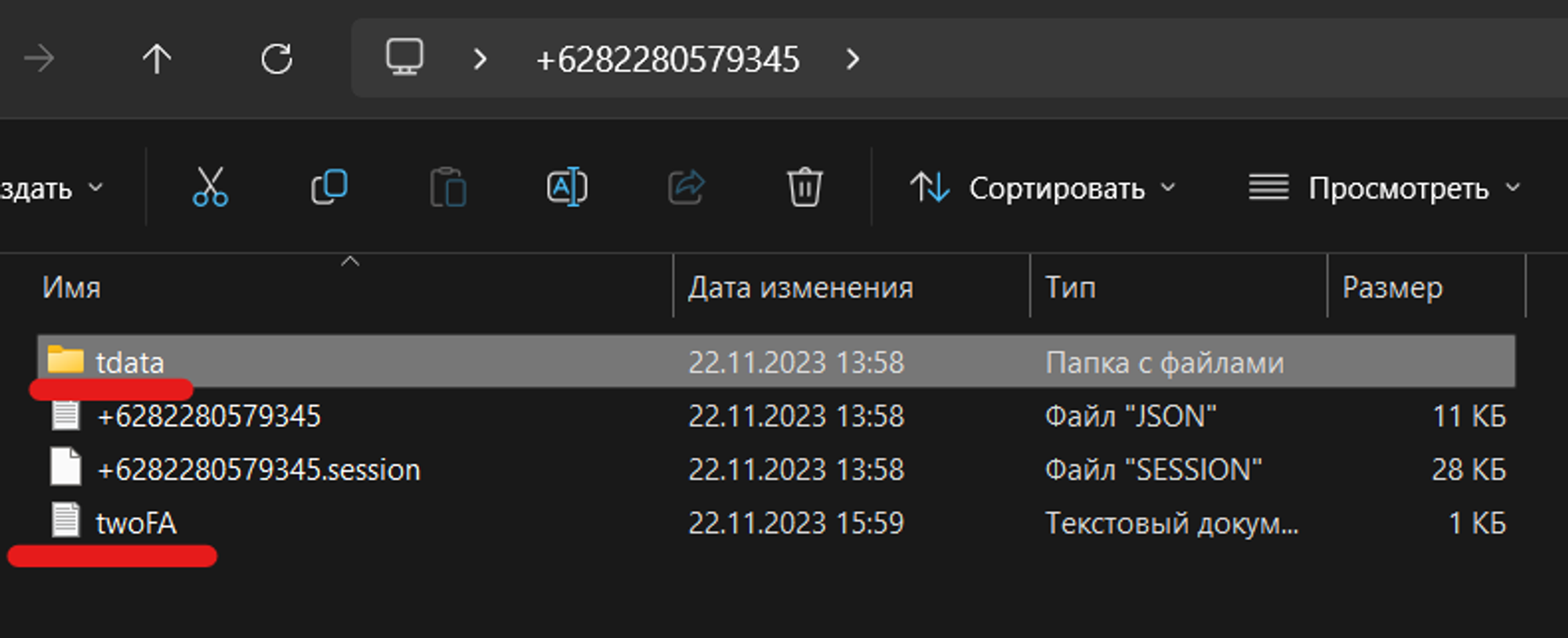Refresh the current folder view
Viewport: 1568px width, 638px height.
[x=277, y=59]
